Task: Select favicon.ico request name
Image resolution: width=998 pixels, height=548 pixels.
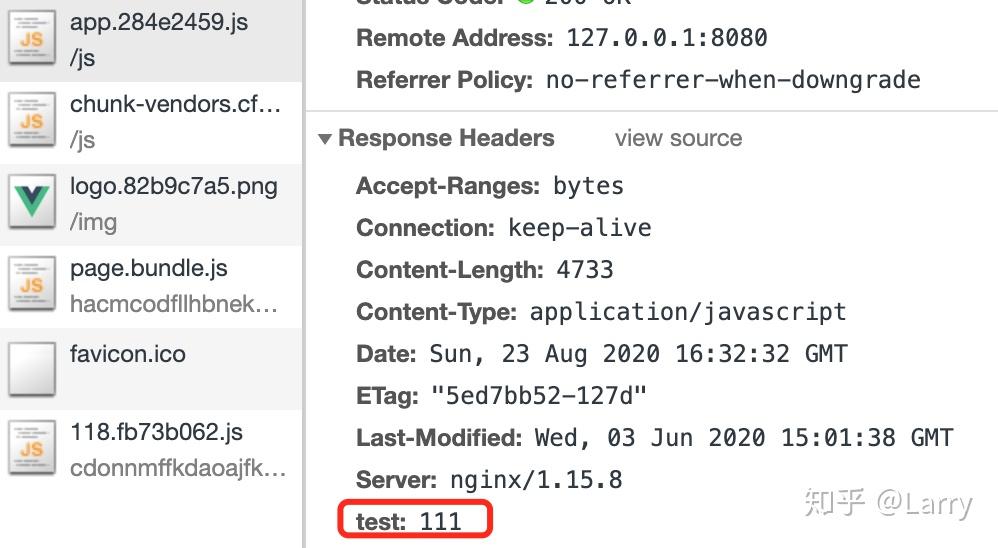Action: click(x=127, y=354)
